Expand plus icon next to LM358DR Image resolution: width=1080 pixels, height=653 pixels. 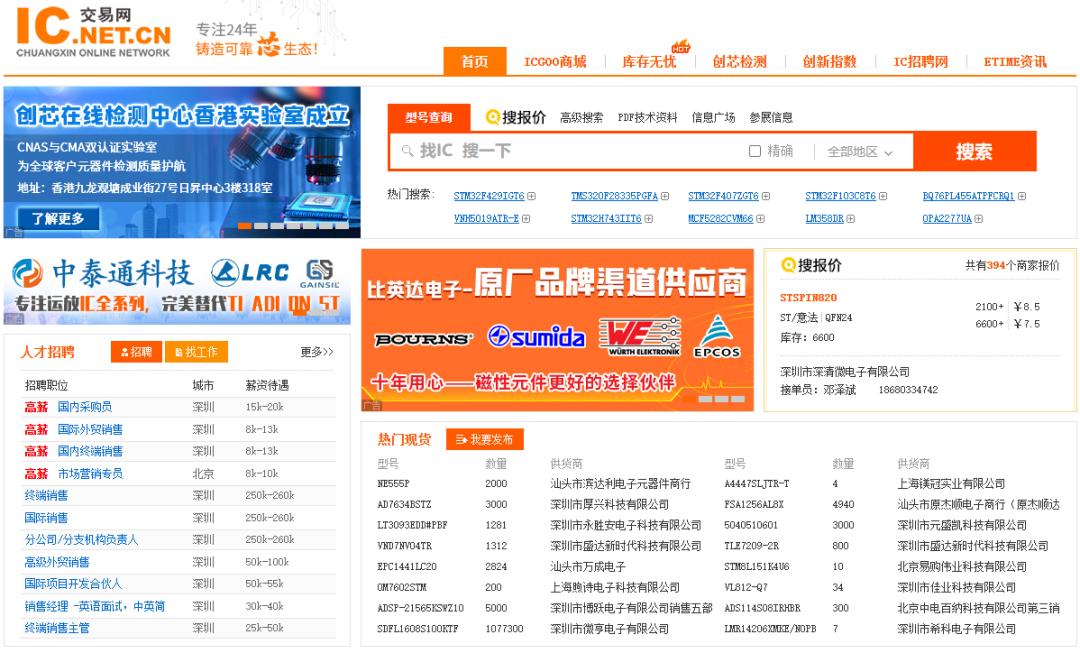[851, 219]
